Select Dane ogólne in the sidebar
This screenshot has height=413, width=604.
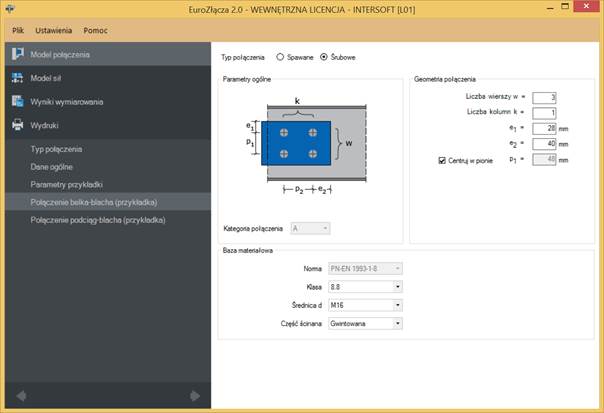click(x=52, y=167)
